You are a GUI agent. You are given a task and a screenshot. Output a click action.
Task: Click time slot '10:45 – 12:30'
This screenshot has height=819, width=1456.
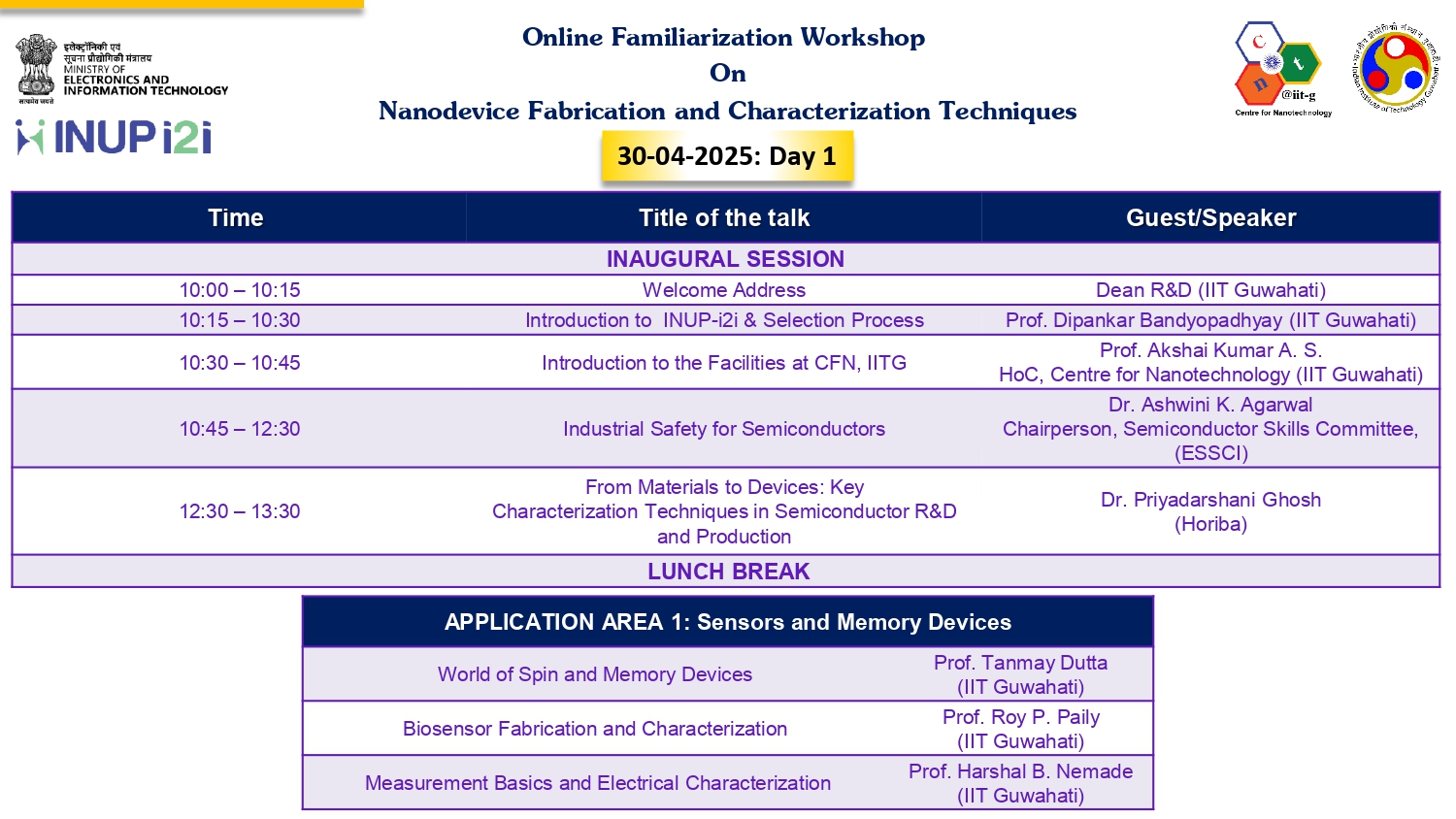click(240, 429)
